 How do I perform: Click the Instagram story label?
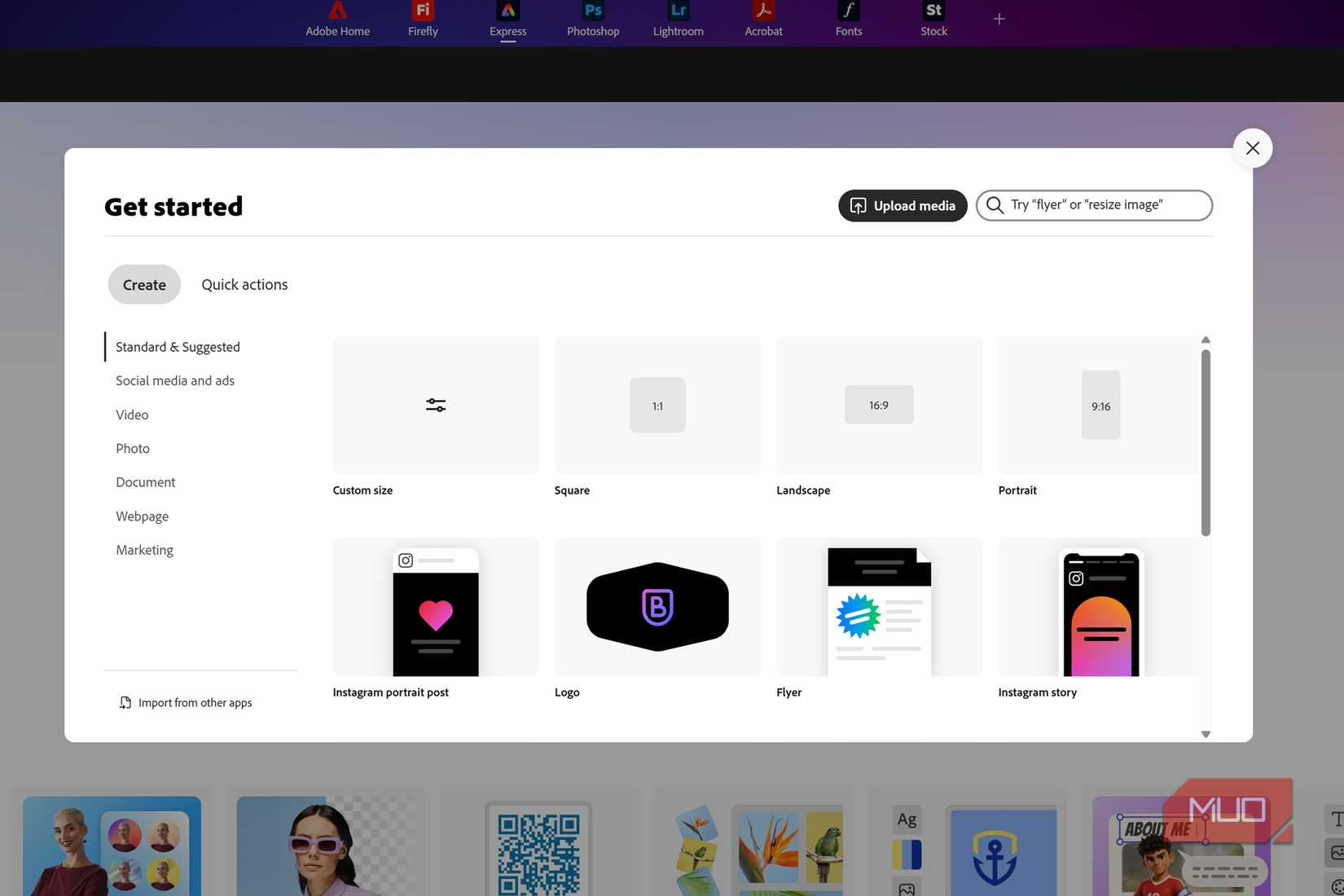pos(1037,692)
